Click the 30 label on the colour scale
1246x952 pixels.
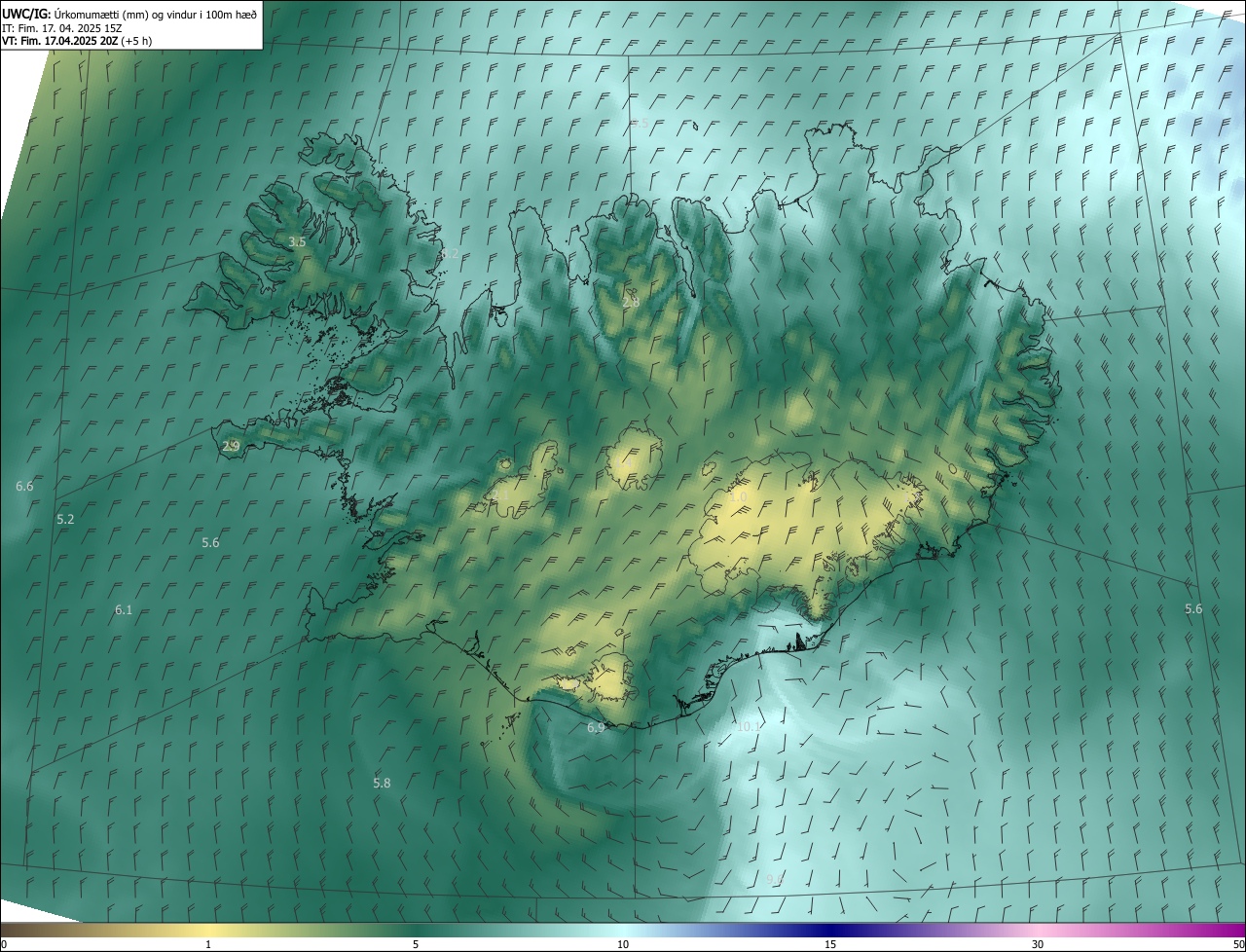(1038, 944)
